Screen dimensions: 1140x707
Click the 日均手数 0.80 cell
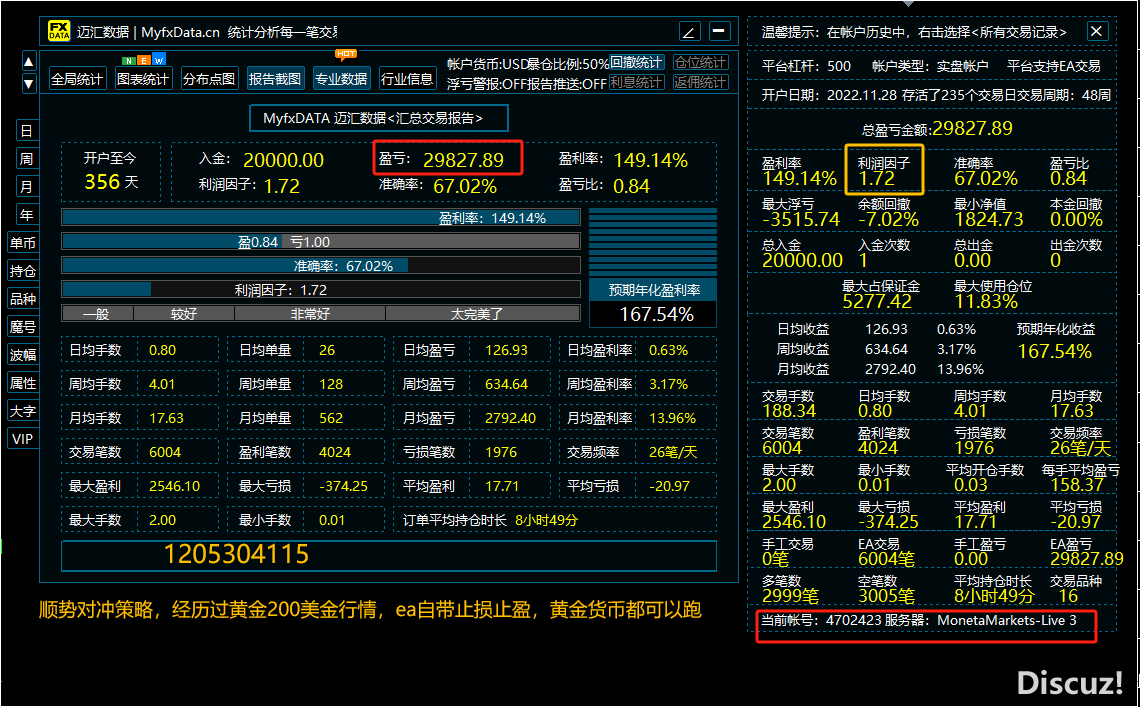point(140,350)
